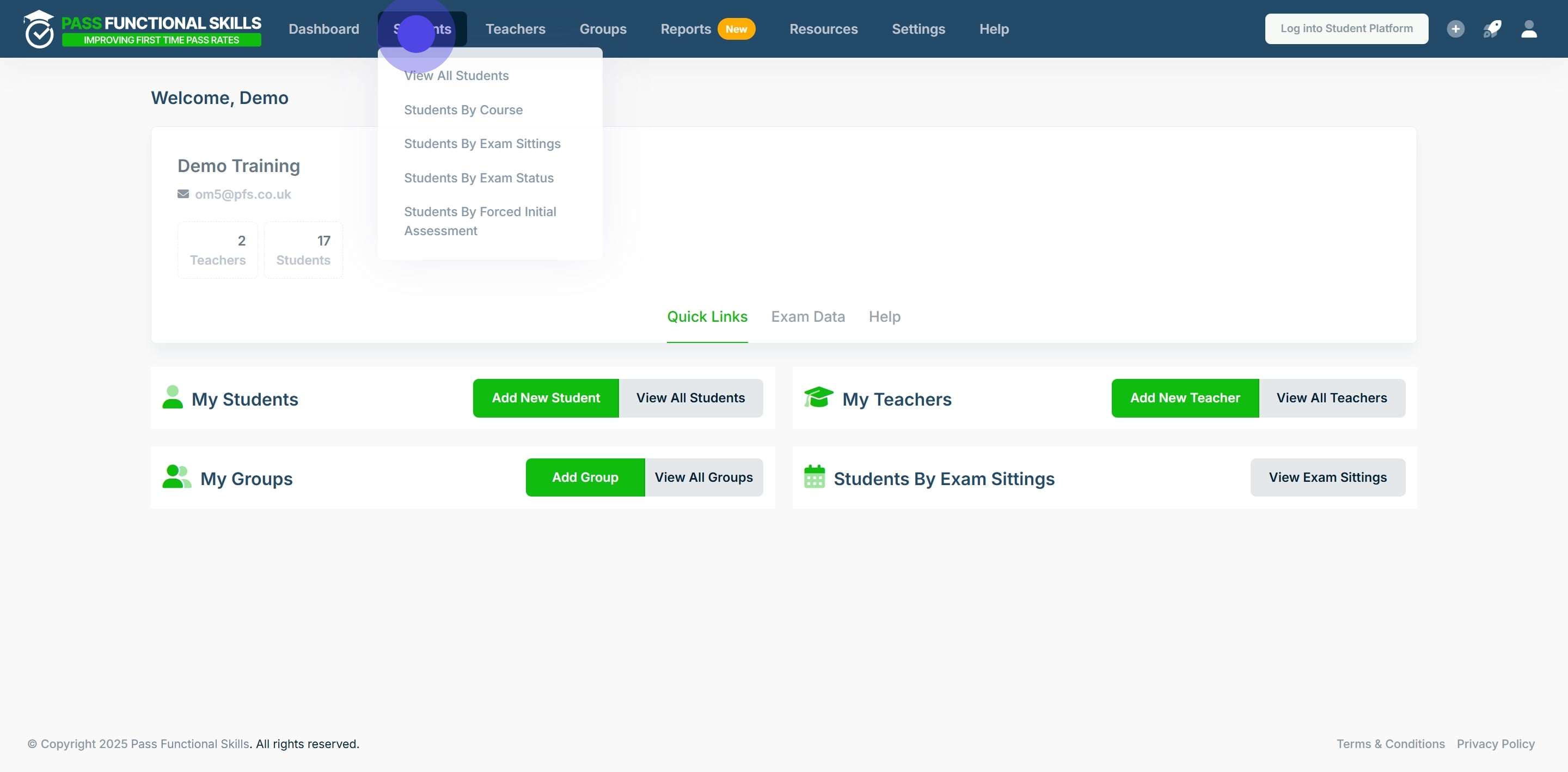The height and width of the screenshot is (772, 1568).
Task: Expand the Groups navigation menu
Action: coord(603,29)
